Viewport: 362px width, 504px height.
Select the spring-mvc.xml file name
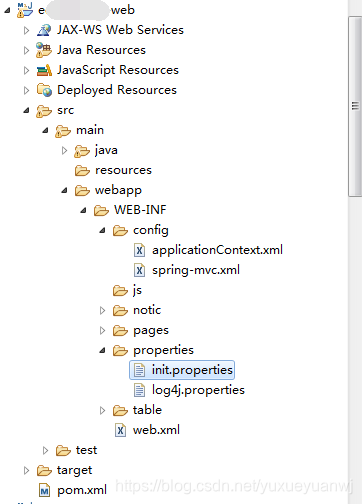pos(196,270)
